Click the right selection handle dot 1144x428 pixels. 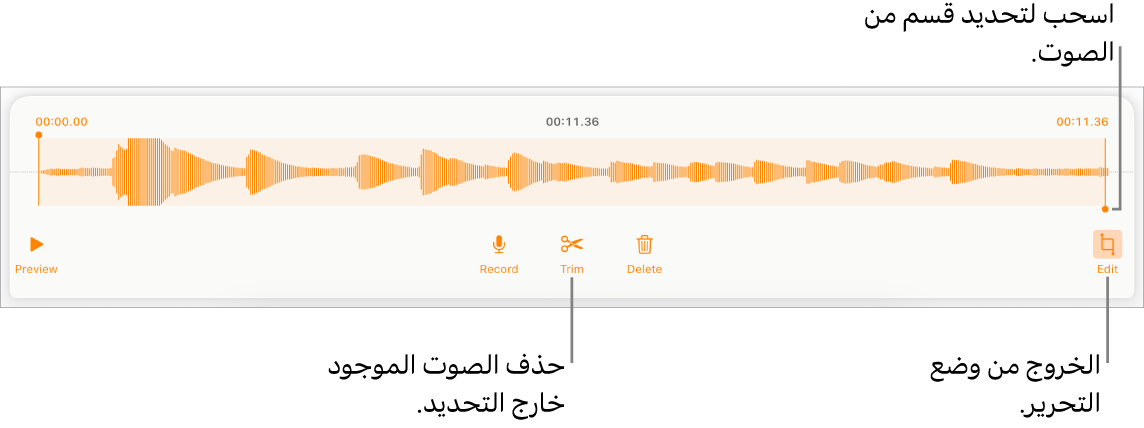pos(1105,209)
